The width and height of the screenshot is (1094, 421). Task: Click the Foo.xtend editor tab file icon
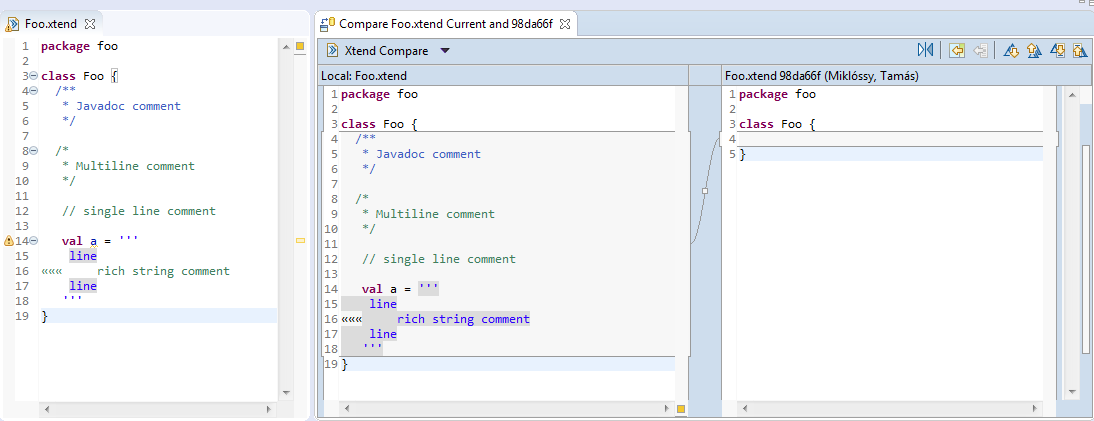[12, 24]
